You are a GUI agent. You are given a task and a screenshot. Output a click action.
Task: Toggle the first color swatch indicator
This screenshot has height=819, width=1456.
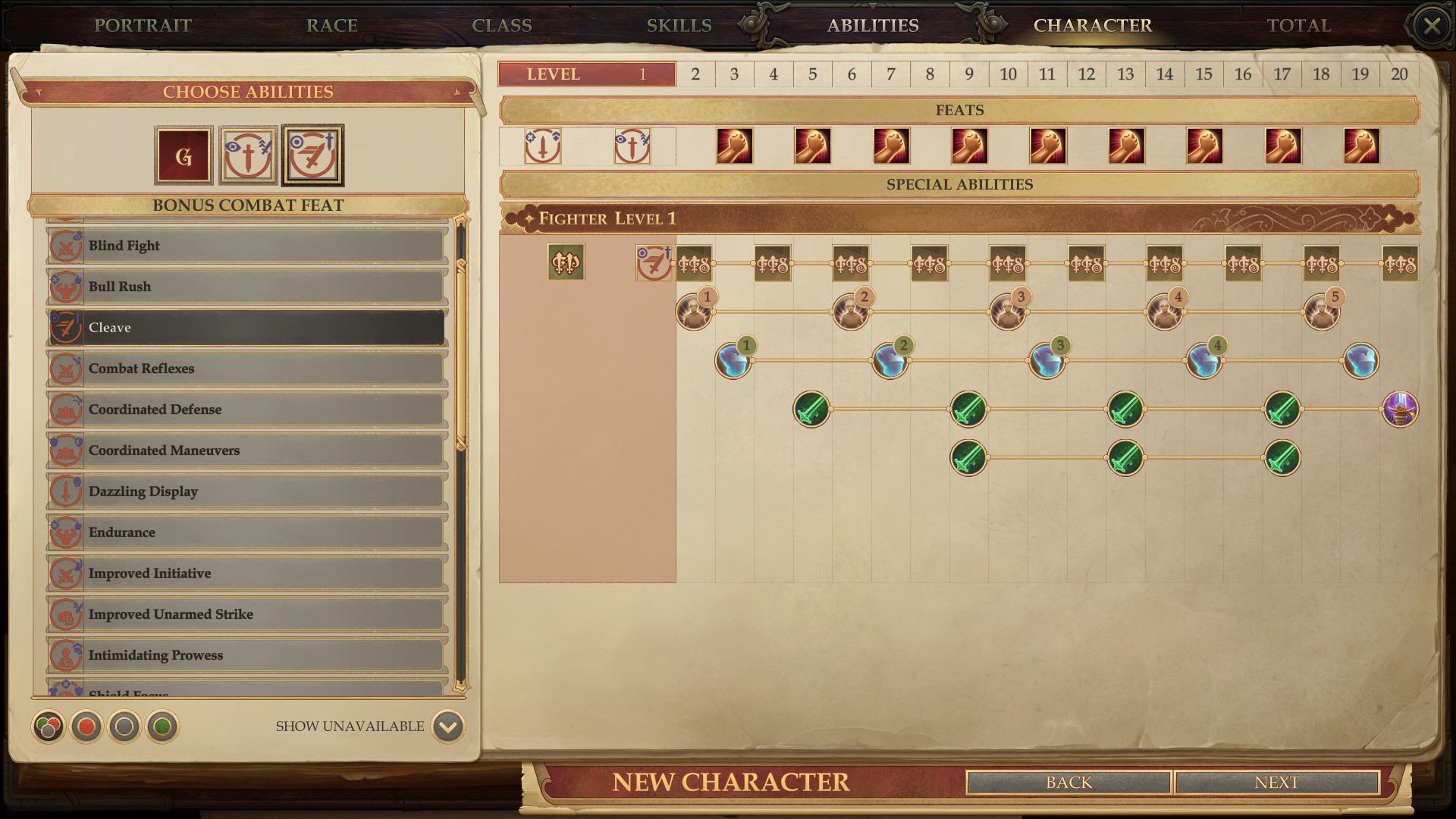coord(47,726)
